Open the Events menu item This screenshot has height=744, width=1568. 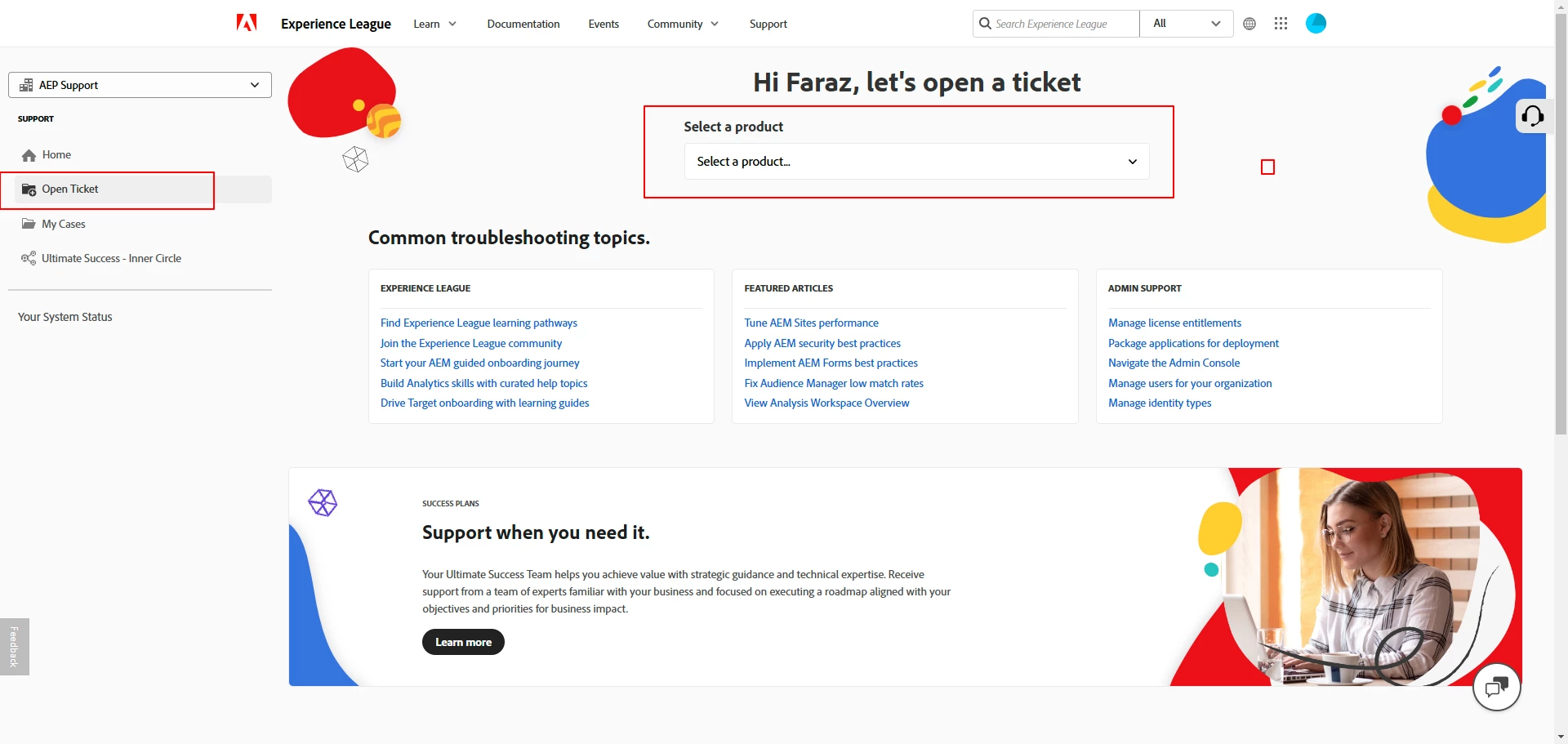pos(604,24)
